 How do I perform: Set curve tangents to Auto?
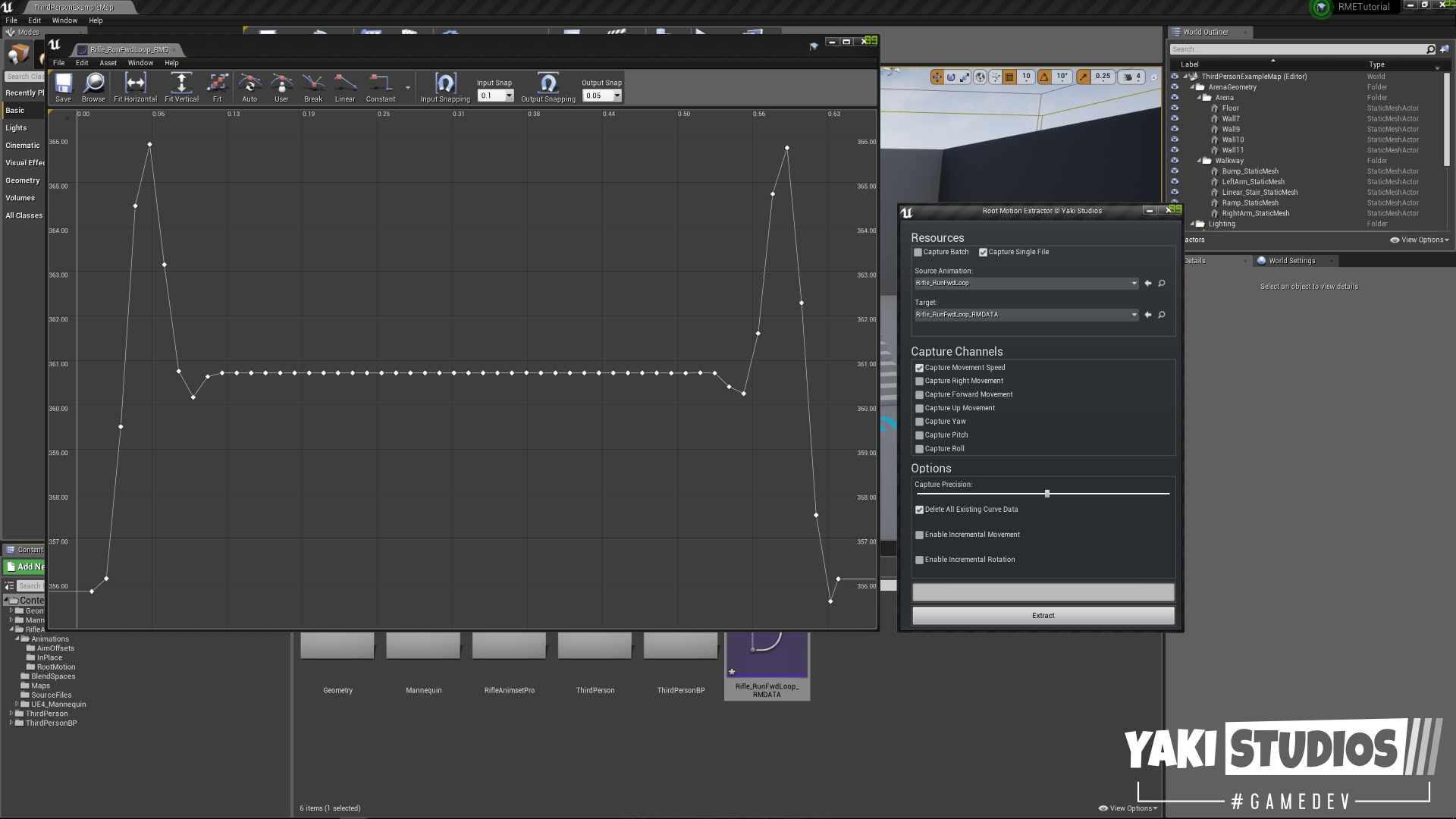[249, 87]
